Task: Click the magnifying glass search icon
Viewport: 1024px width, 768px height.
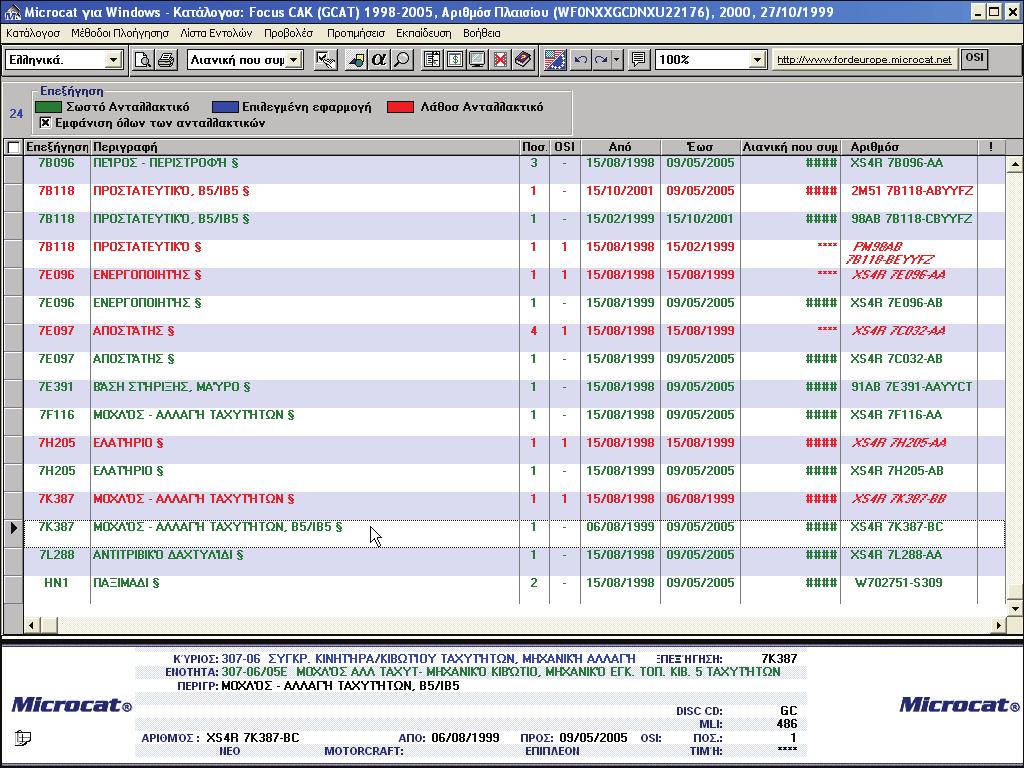Action: point(402,60)
